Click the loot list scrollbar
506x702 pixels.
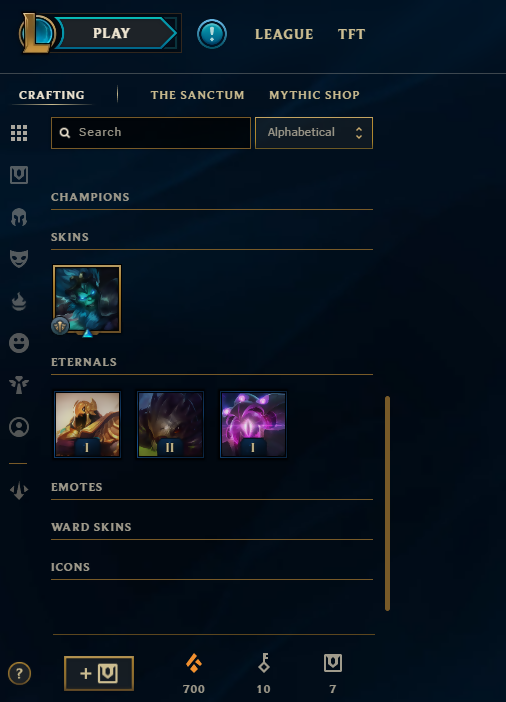[387, 503]
